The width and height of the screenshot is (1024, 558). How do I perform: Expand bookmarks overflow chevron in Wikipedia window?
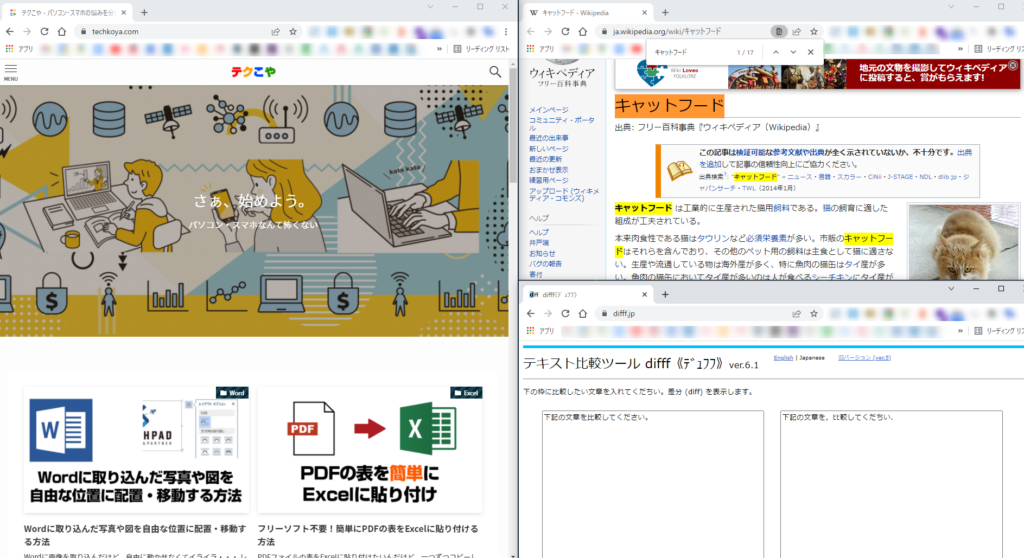[960, 49]
